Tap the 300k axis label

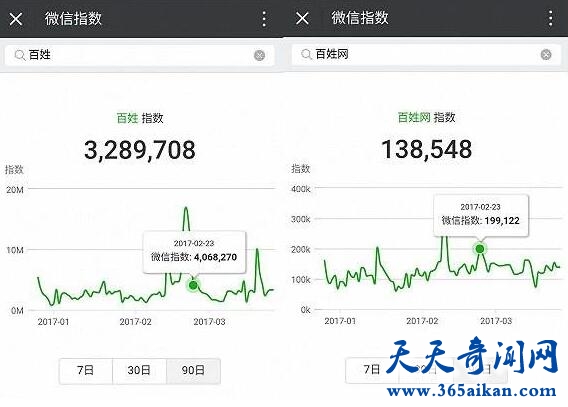coord(301,219)
